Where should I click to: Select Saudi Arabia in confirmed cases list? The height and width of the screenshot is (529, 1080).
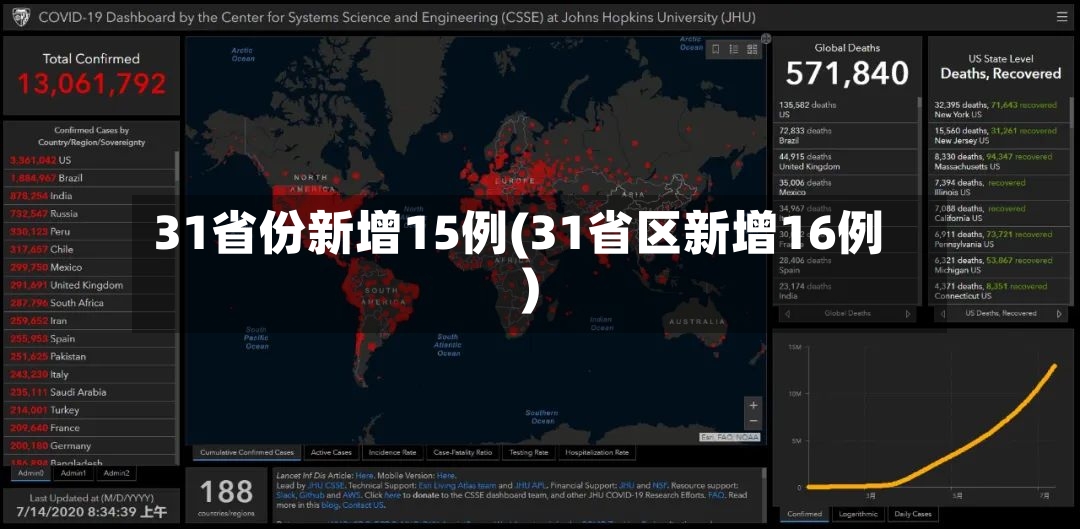pos(92,393)
